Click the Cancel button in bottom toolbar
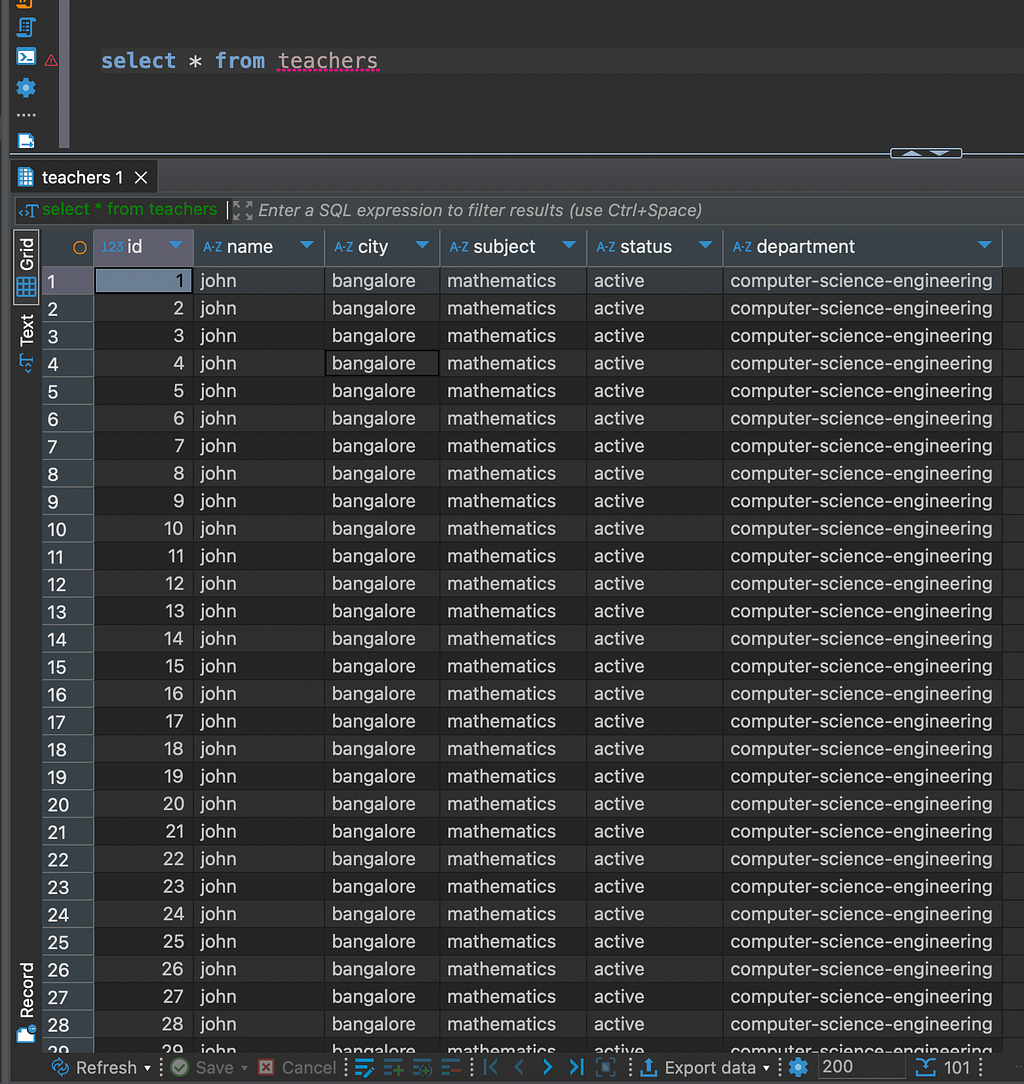Image resolution: width=1024 pixels, height=1084 pixels. [x=297, y=1067]
